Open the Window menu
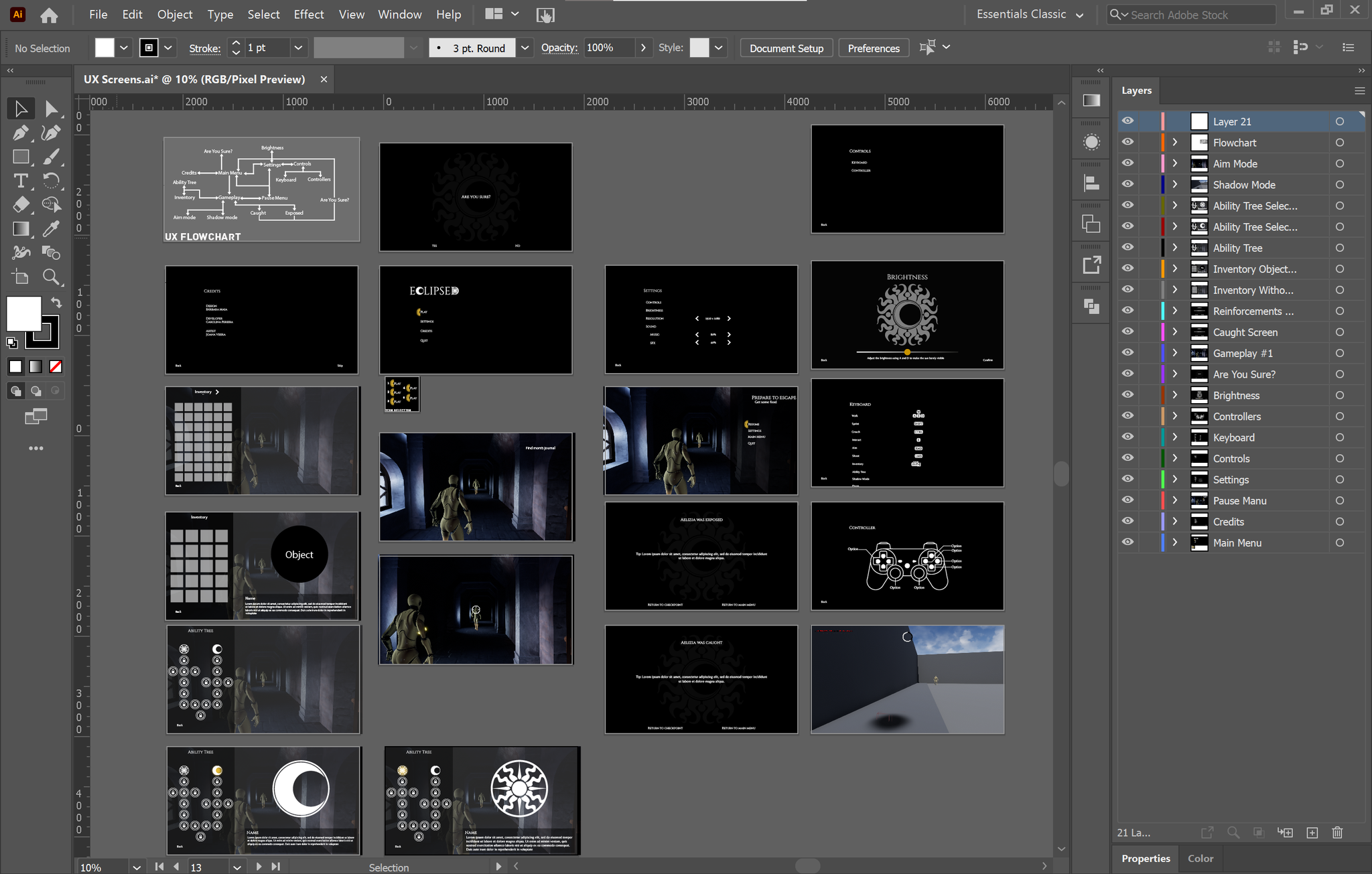Viewport: 1372px width, 874px height. tap(400, 14)
